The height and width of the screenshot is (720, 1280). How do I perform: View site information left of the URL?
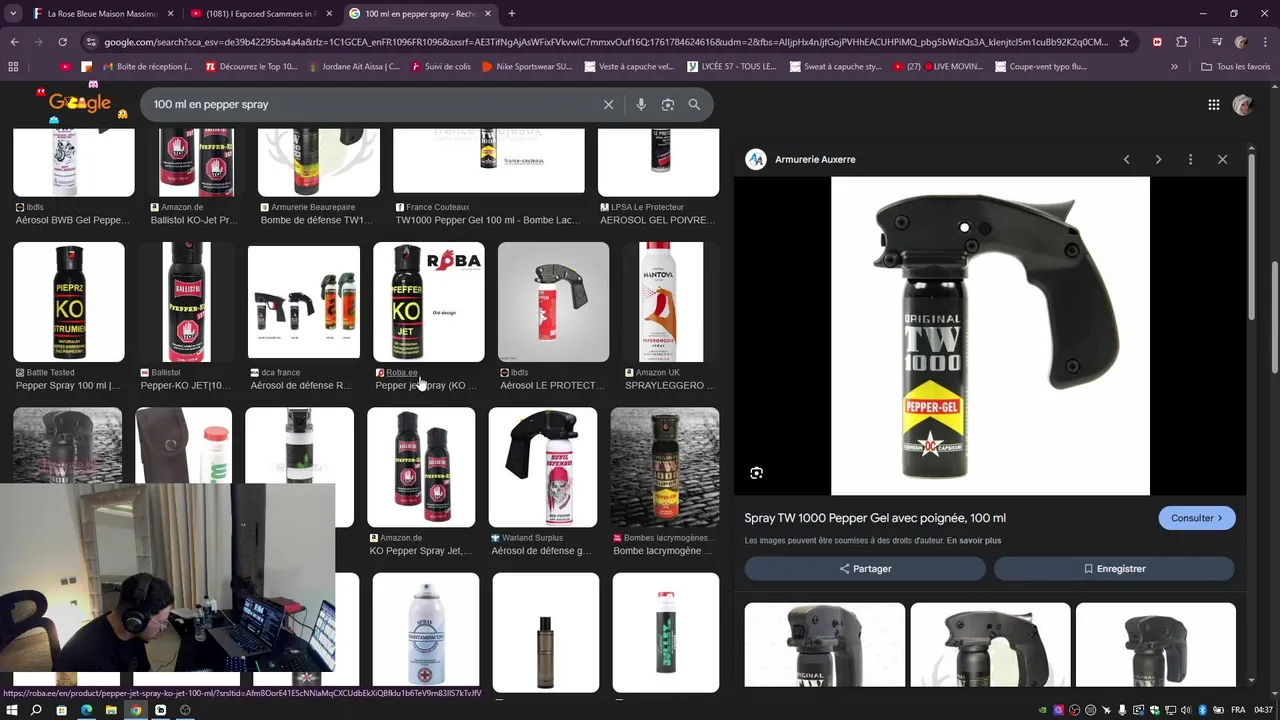91,42
